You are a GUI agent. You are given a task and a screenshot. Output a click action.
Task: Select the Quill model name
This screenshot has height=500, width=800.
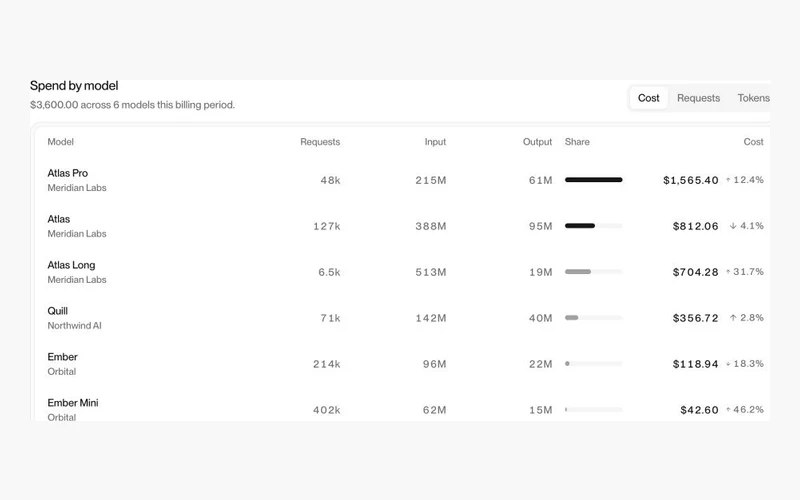coord(58,311)
